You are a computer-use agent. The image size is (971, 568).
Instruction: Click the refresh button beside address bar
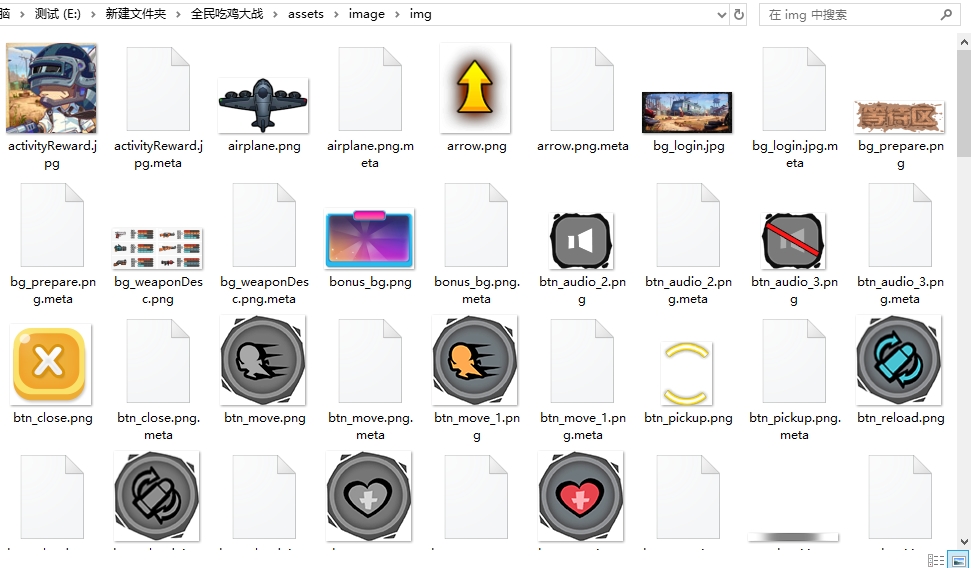pyautogui.click(x=739, y=15)
